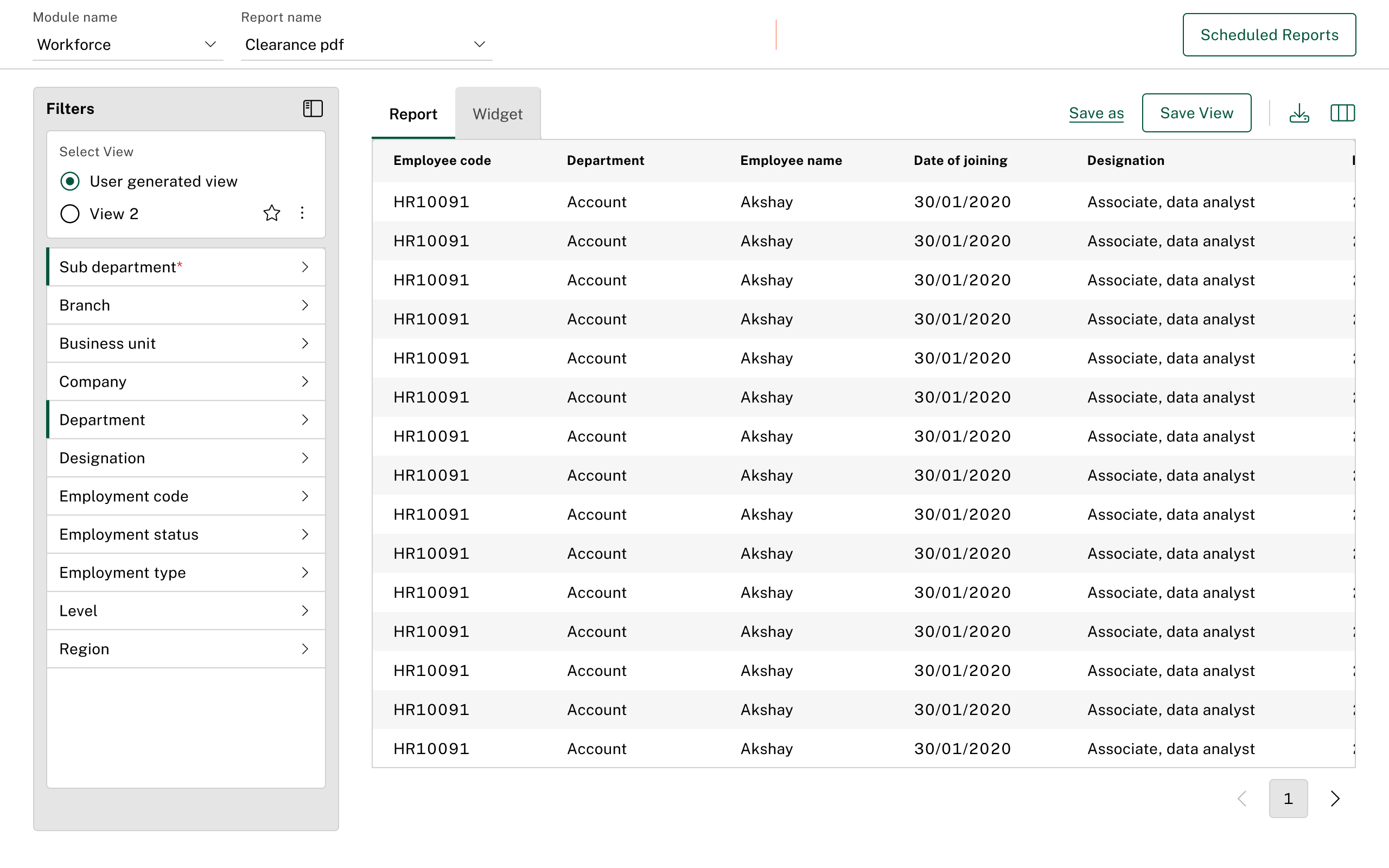Go to previous page arrow

(1243, 798)
